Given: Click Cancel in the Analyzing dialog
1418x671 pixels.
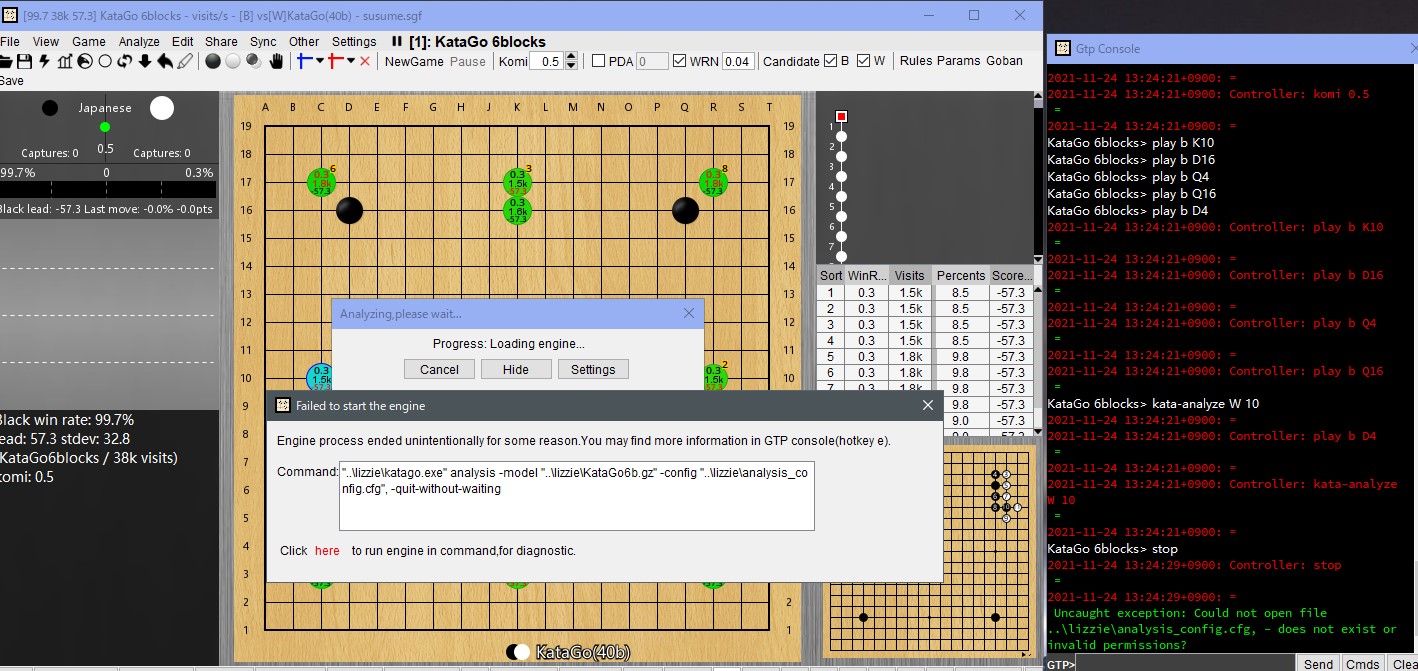Looking at the screenshot, I should click(439, 369).
